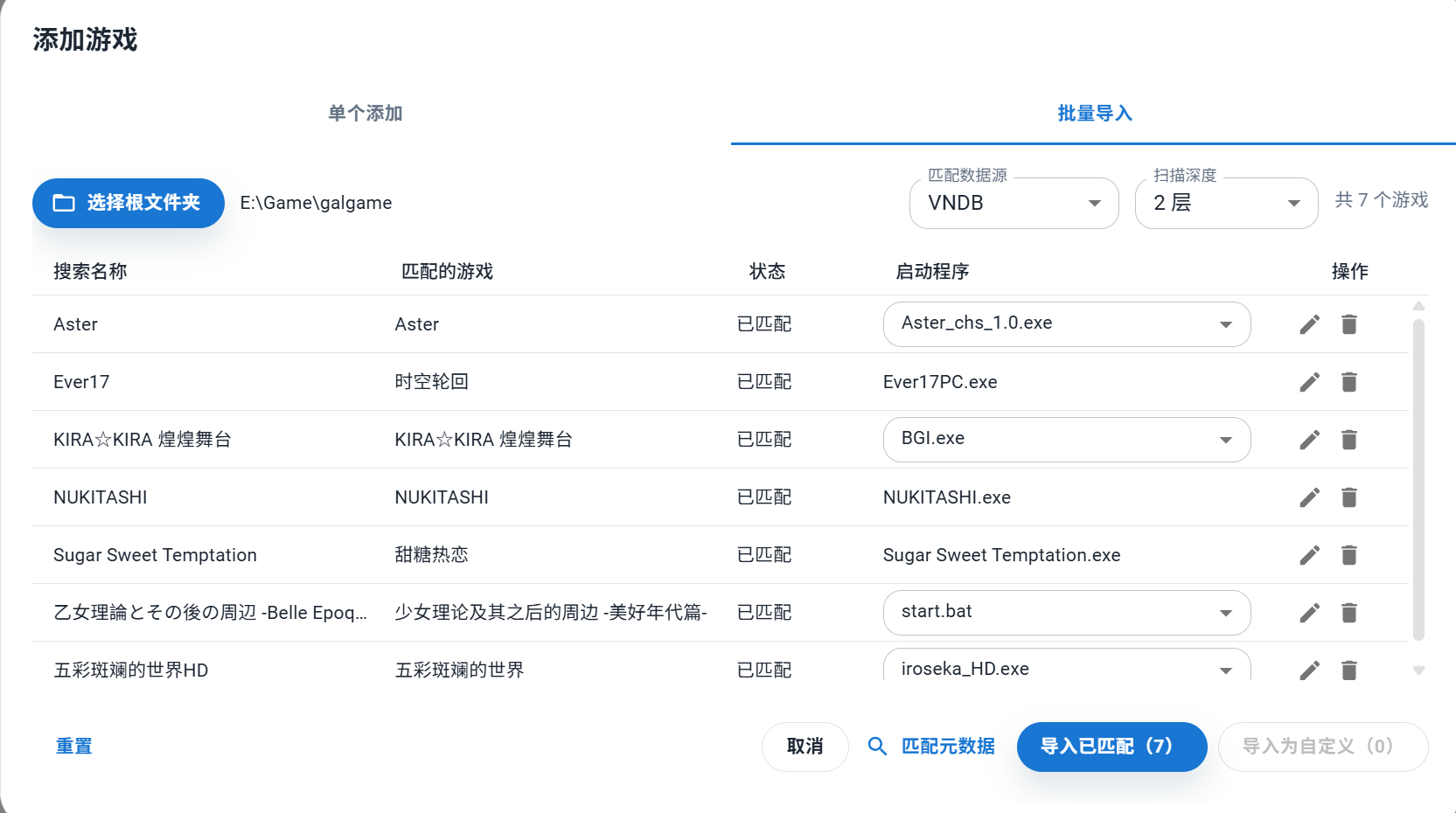Image resolution: width=1456 pixels, height=813 pixels.
Task: Click the path text E:\Game\galgame
Action: pyautogui.click(x=316, y=203)
